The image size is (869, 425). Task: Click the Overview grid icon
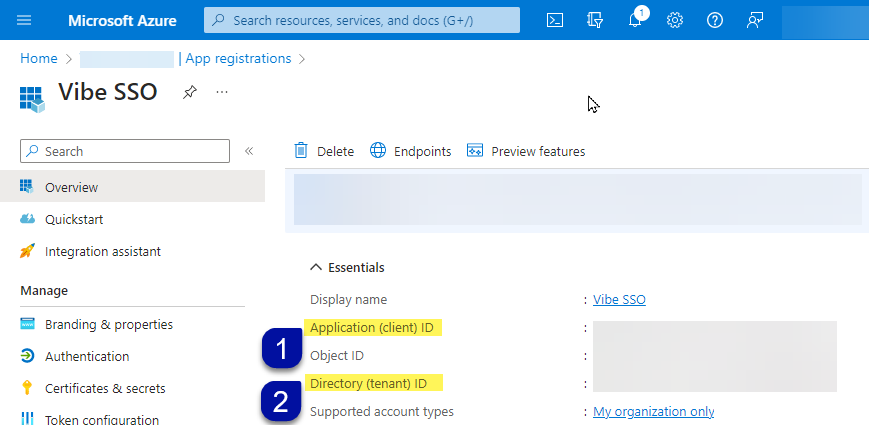click(x=27, y=186)
